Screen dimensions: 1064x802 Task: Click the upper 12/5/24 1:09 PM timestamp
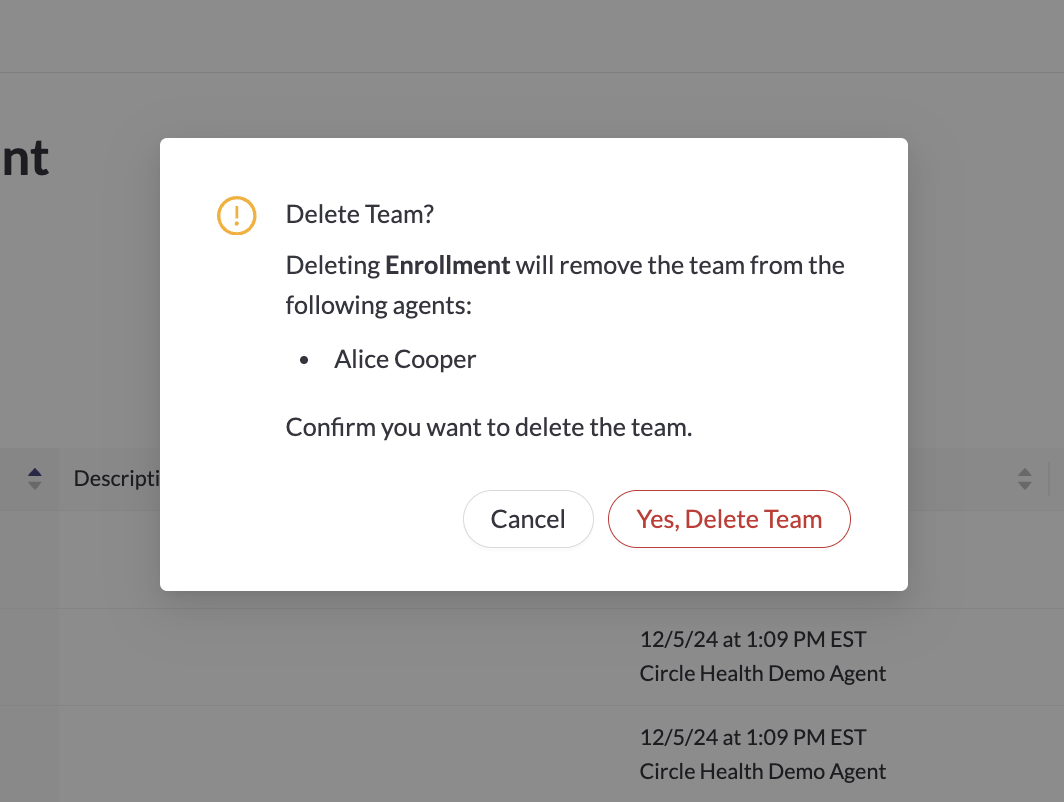pyautogui.click(x=752, y=639)
